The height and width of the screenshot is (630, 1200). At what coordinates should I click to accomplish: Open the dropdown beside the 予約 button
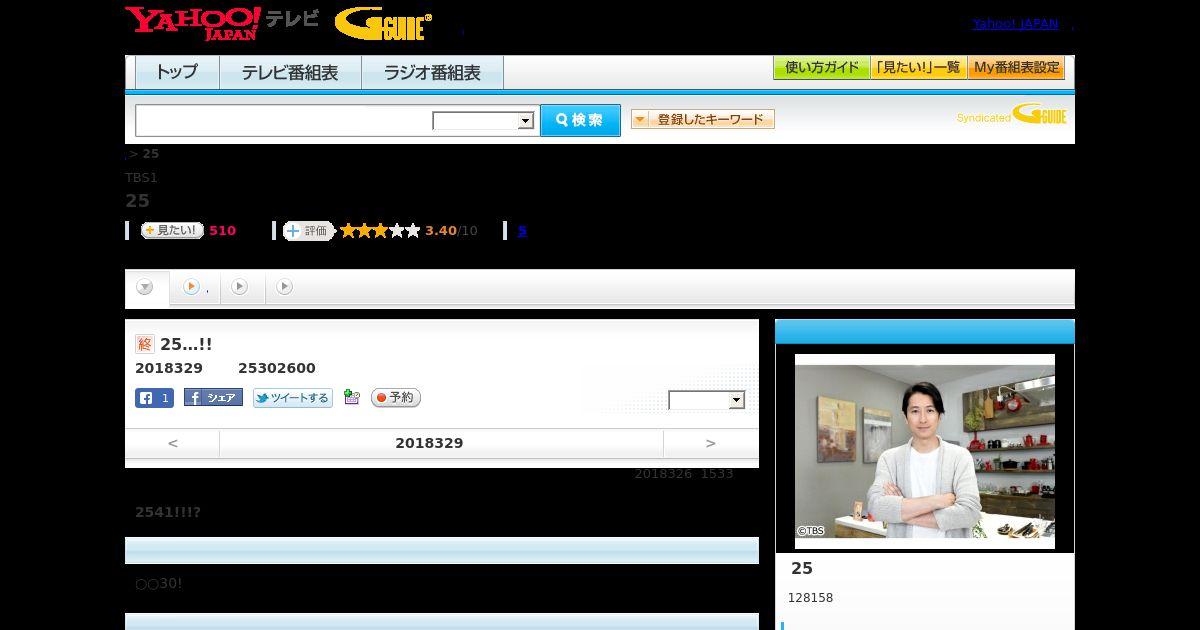(x=707, y=400)
